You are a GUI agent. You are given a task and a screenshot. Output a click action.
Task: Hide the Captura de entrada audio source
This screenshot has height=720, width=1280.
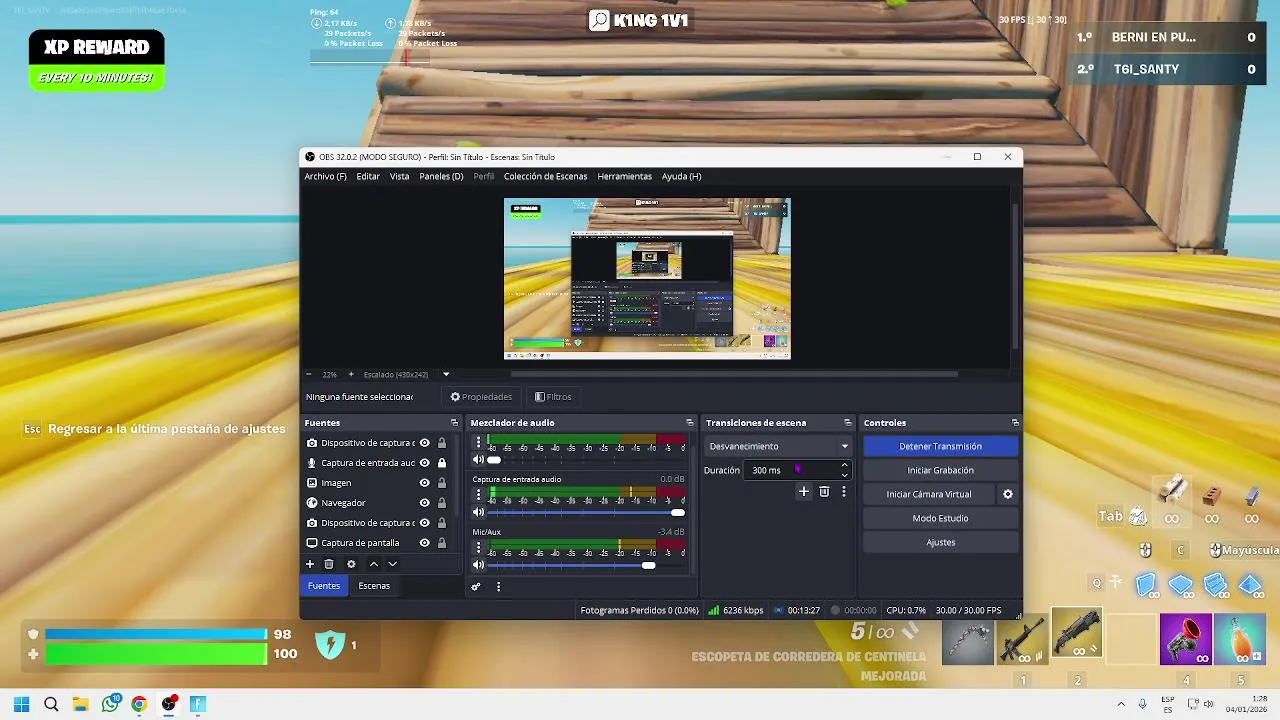[x=424, y=463]
